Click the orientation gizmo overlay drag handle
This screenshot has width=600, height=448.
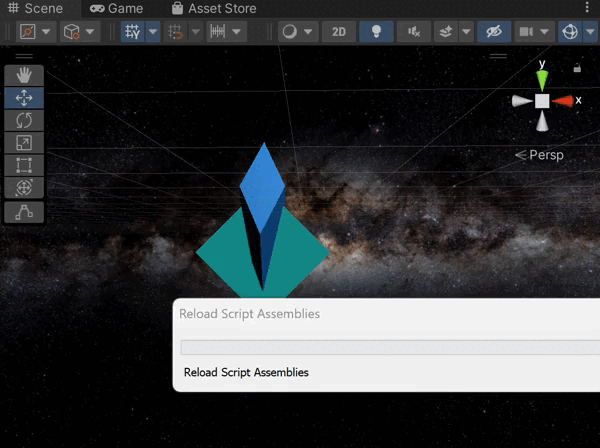pyautogui.click(x=498, y=56)
